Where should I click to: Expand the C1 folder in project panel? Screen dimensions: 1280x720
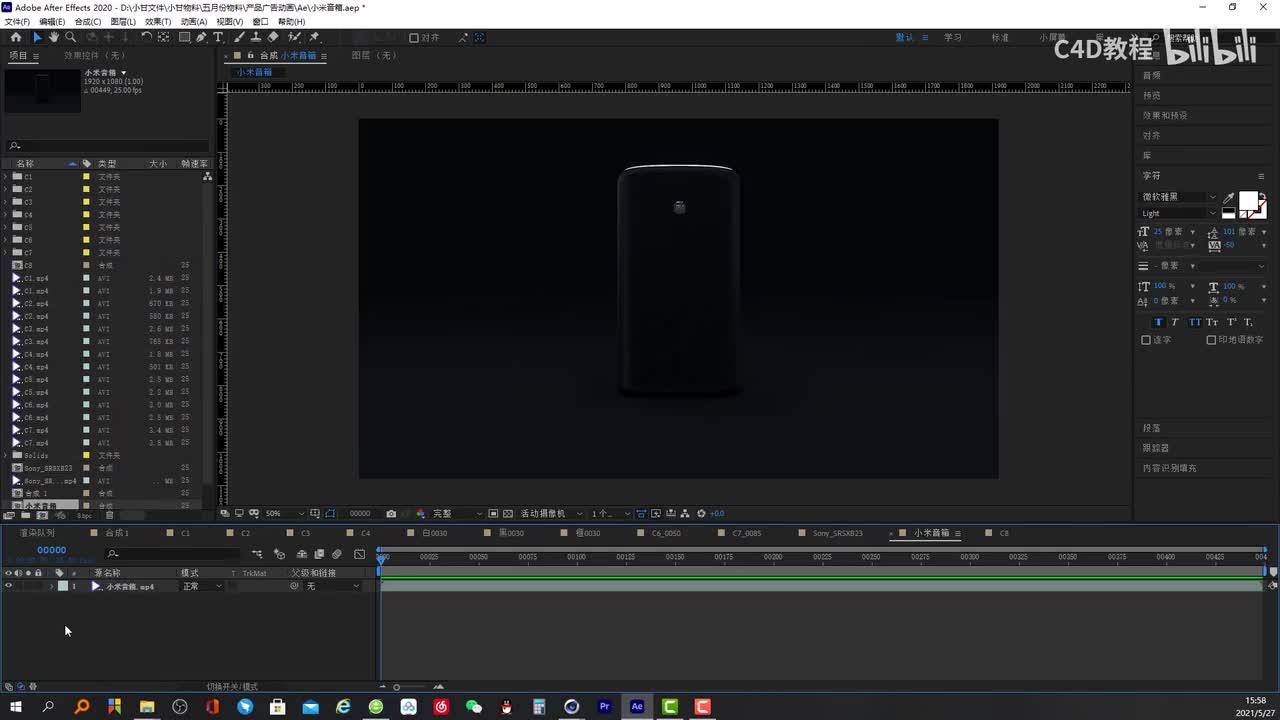(5, 177)
